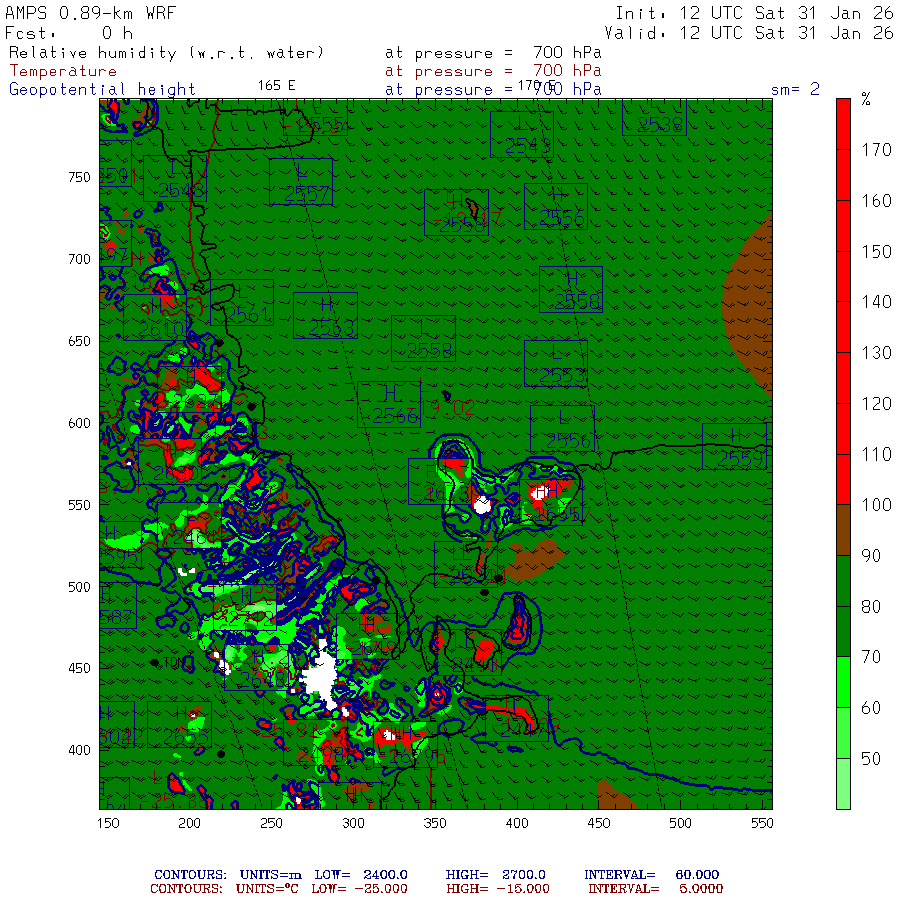Screen dimensions: 900x900
Task: Click the 'L 2557' boxed height label
Action: [x=301, y=182]
